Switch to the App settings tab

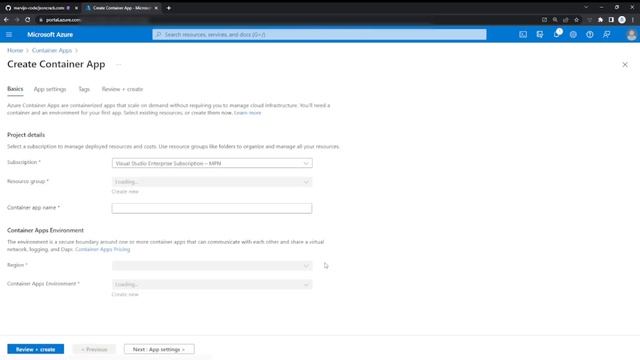(50, 89)
